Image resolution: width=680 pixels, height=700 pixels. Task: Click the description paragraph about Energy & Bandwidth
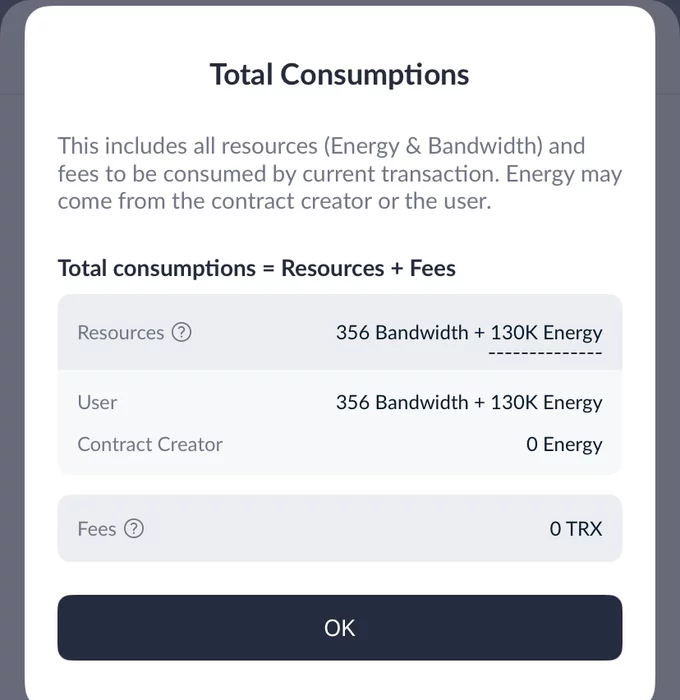coord(339,173)
